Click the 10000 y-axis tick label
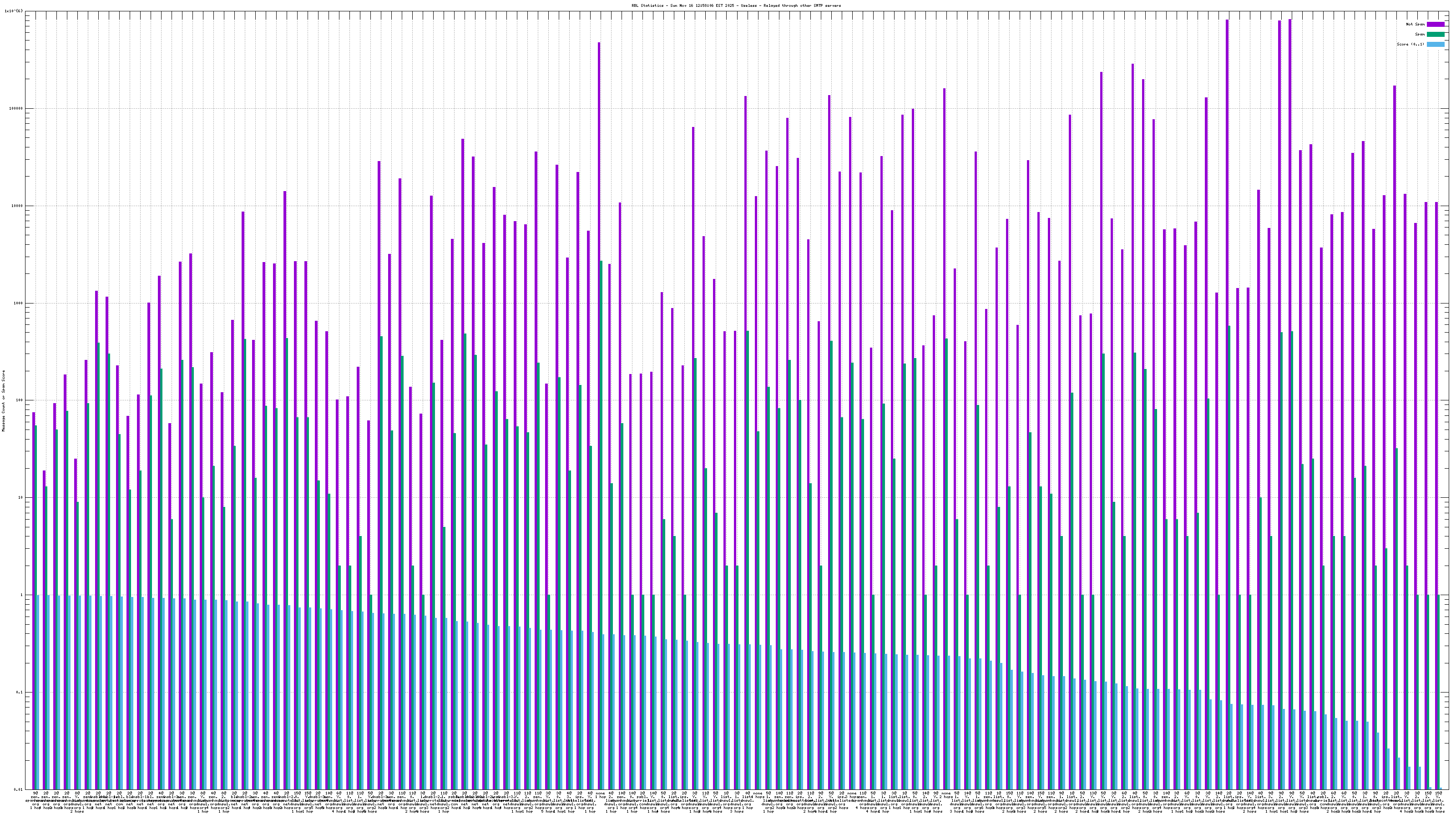The height and width of the screenshot is (819, 1456). pyautogui.click(x=18, y=206)
